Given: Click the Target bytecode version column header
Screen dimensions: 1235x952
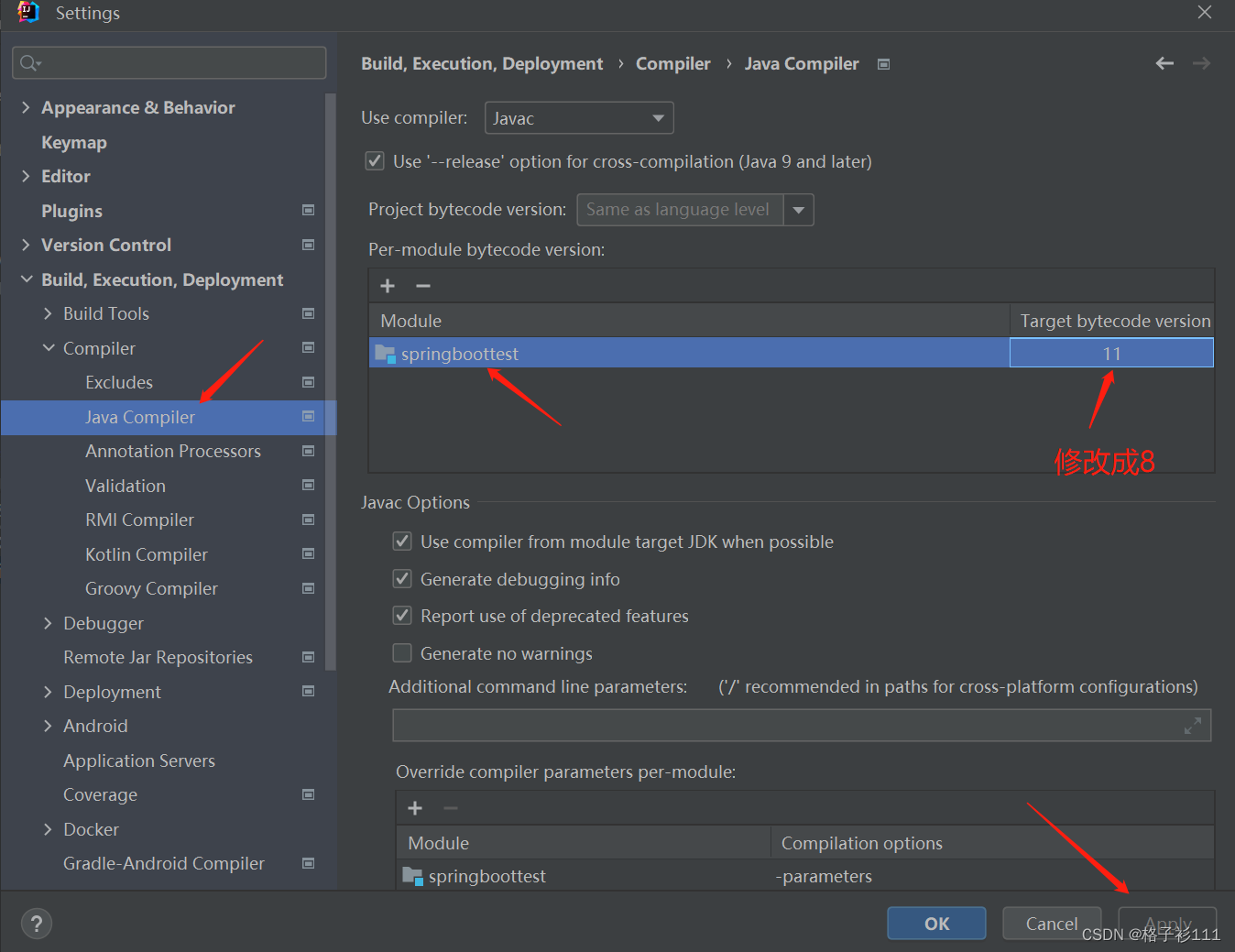Looking at the screenshot, I should pyautogui.click(x=1114, y=321).
